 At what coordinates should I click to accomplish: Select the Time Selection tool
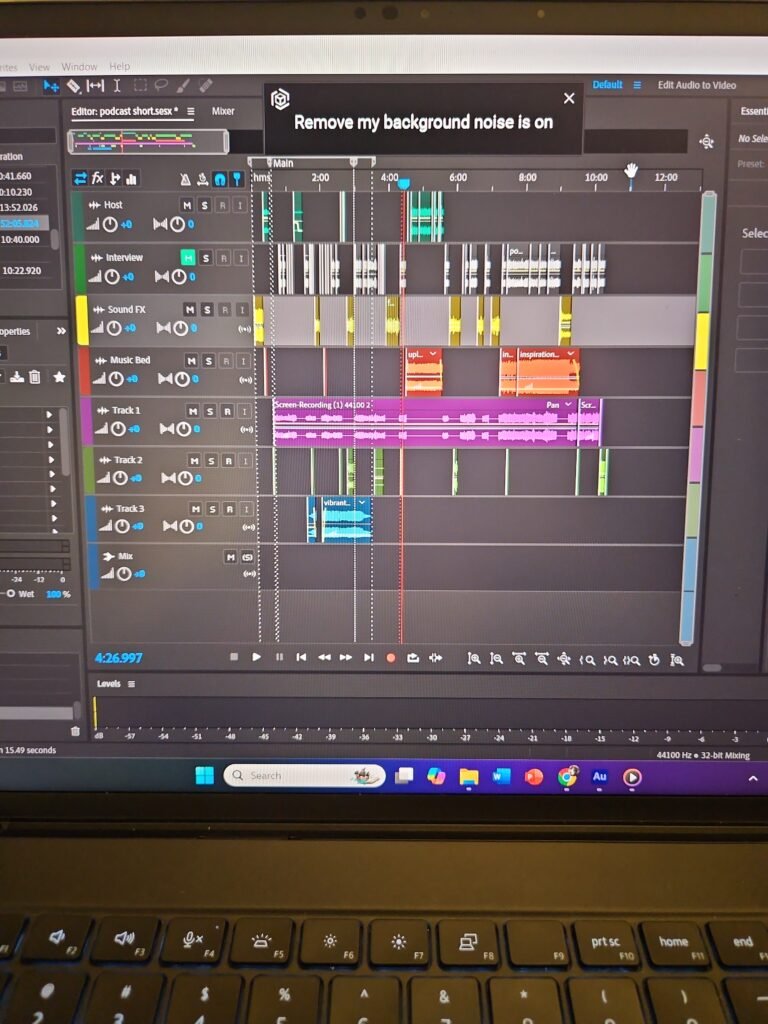(117, 86)
